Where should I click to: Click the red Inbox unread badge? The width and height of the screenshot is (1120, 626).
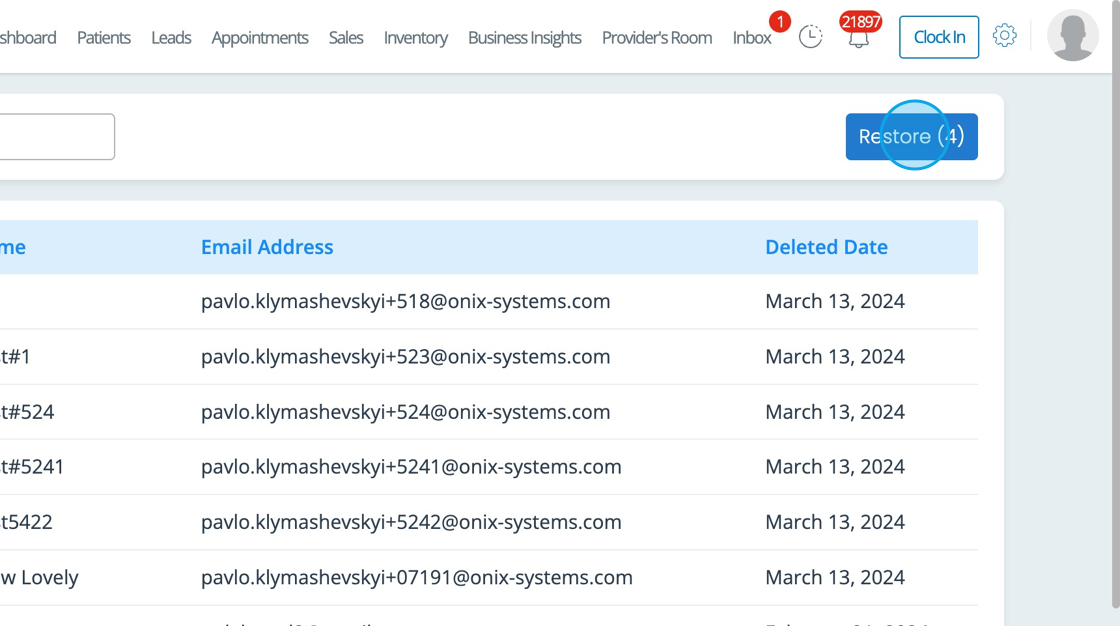779,21
